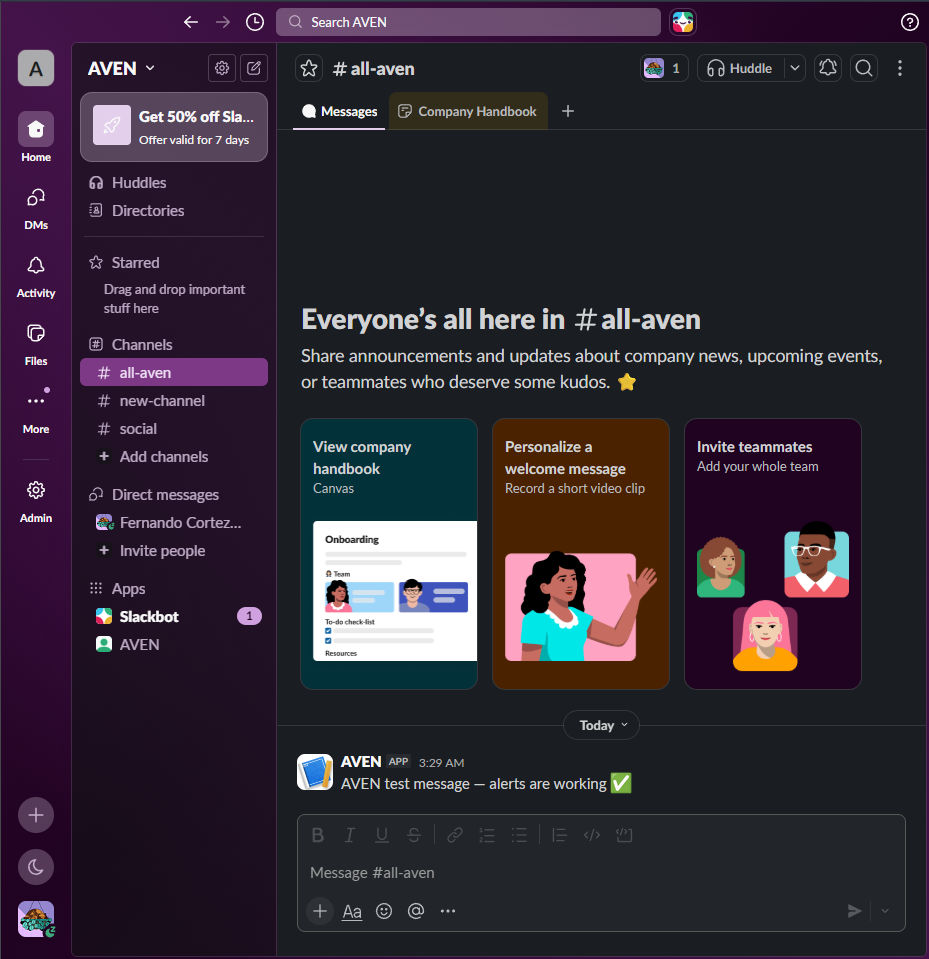
Task: Open the workspace preferences gear icon
Action: tap(222, 68)
